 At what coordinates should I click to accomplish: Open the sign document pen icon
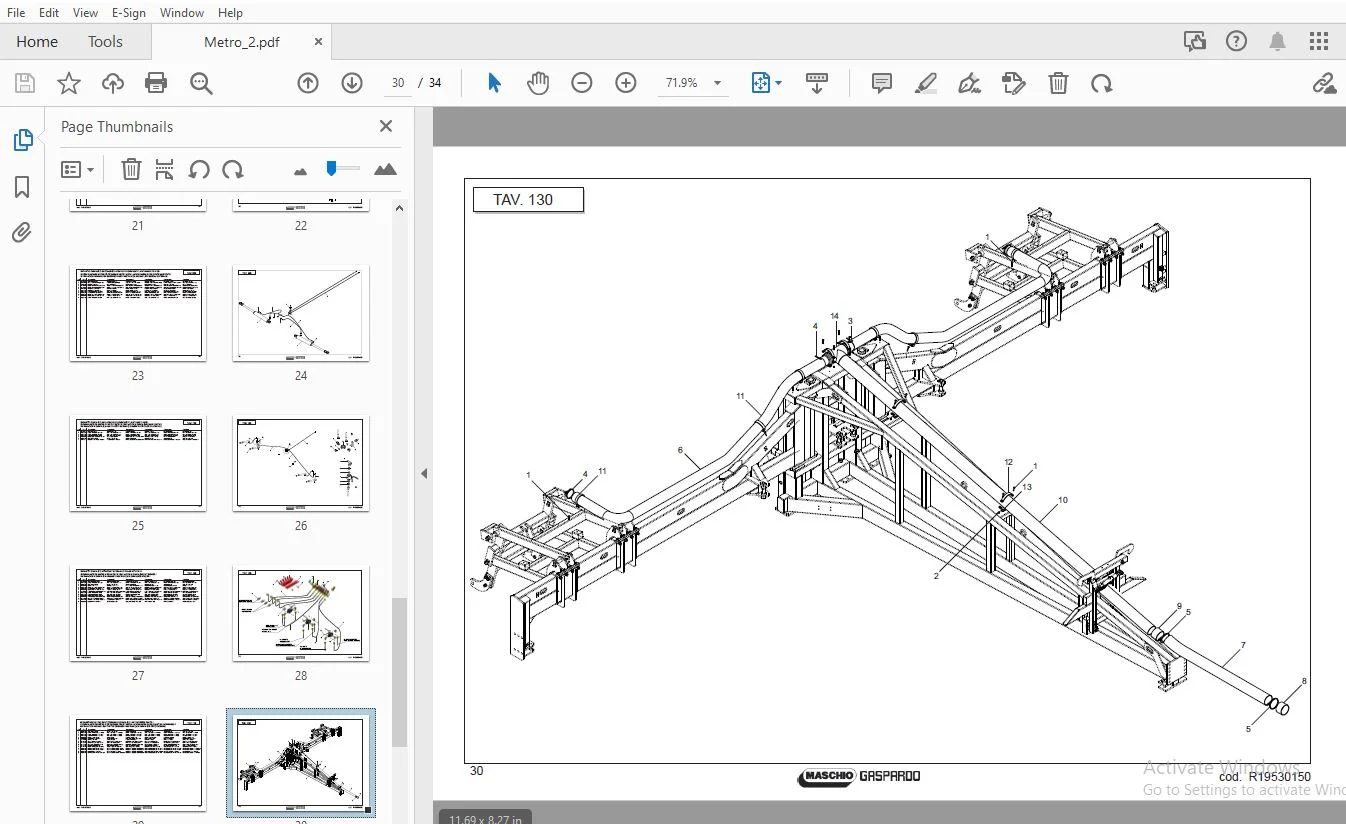(969, 83)
